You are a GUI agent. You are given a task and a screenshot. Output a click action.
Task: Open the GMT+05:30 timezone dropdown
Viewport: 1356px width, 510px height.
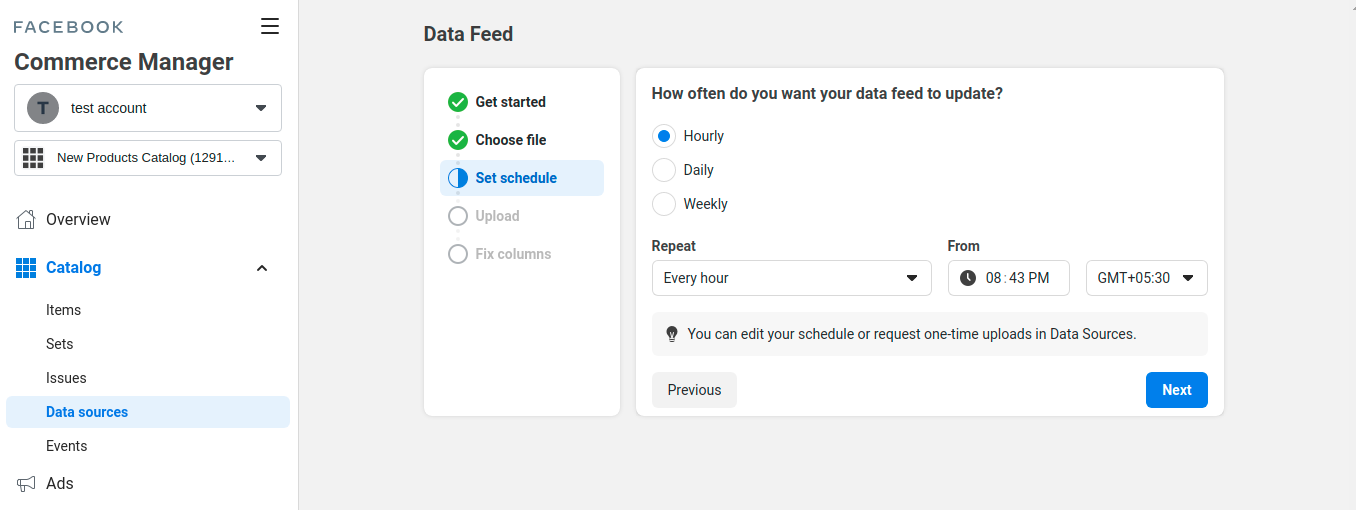(1146, 278)
